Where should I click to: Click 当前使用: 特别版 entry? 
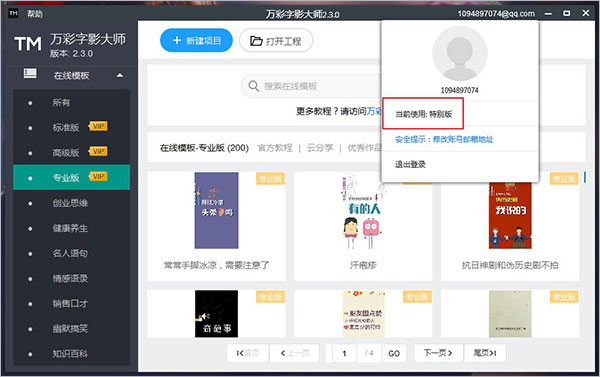pos(423,114)
